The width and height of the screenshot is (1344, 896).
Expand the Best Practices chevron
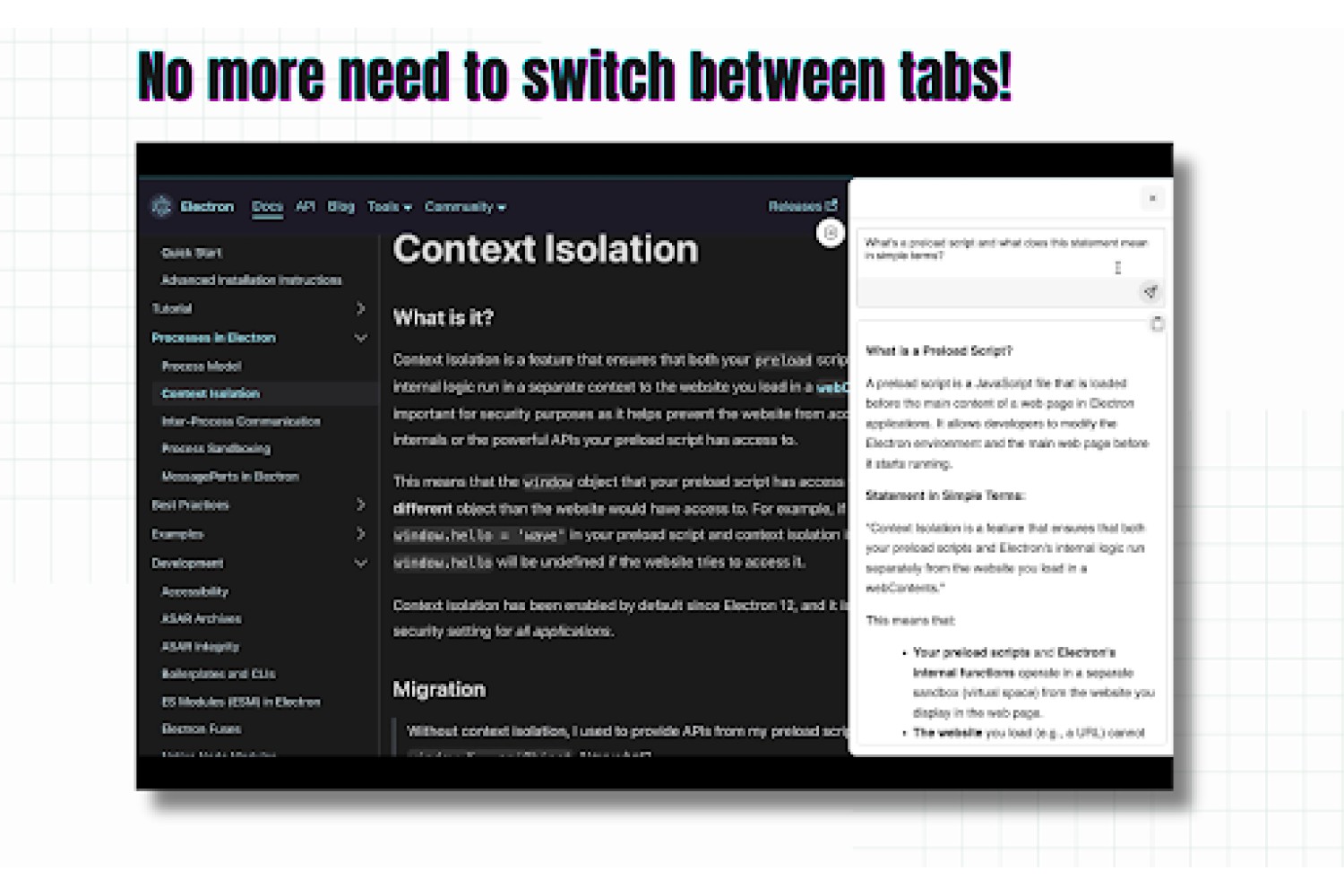click(360, 505)
